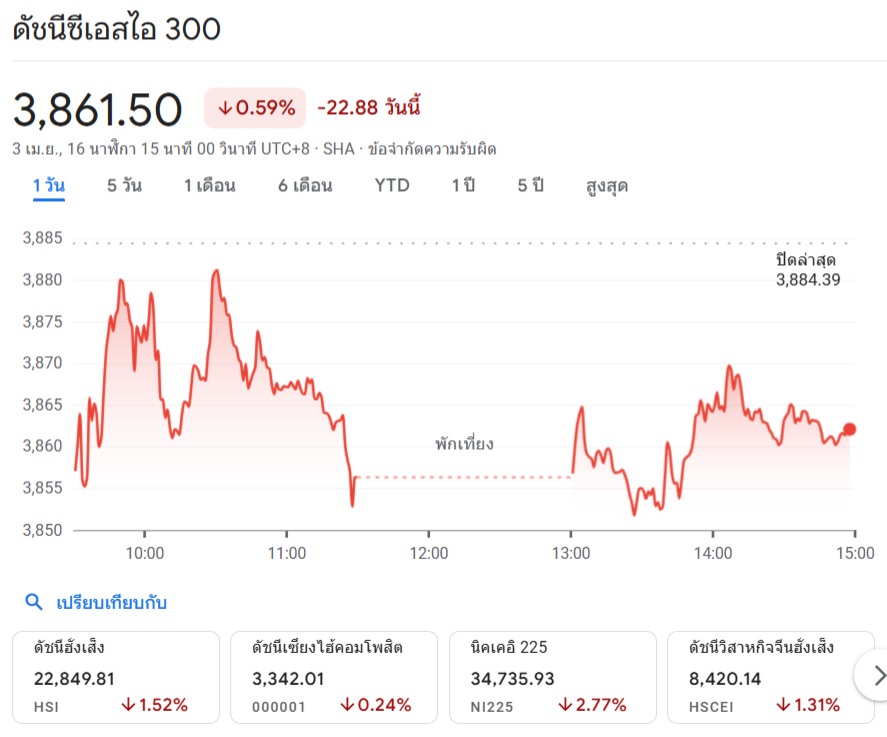
Task: Click the 13:00 marker on time axis
Action: 571,553
